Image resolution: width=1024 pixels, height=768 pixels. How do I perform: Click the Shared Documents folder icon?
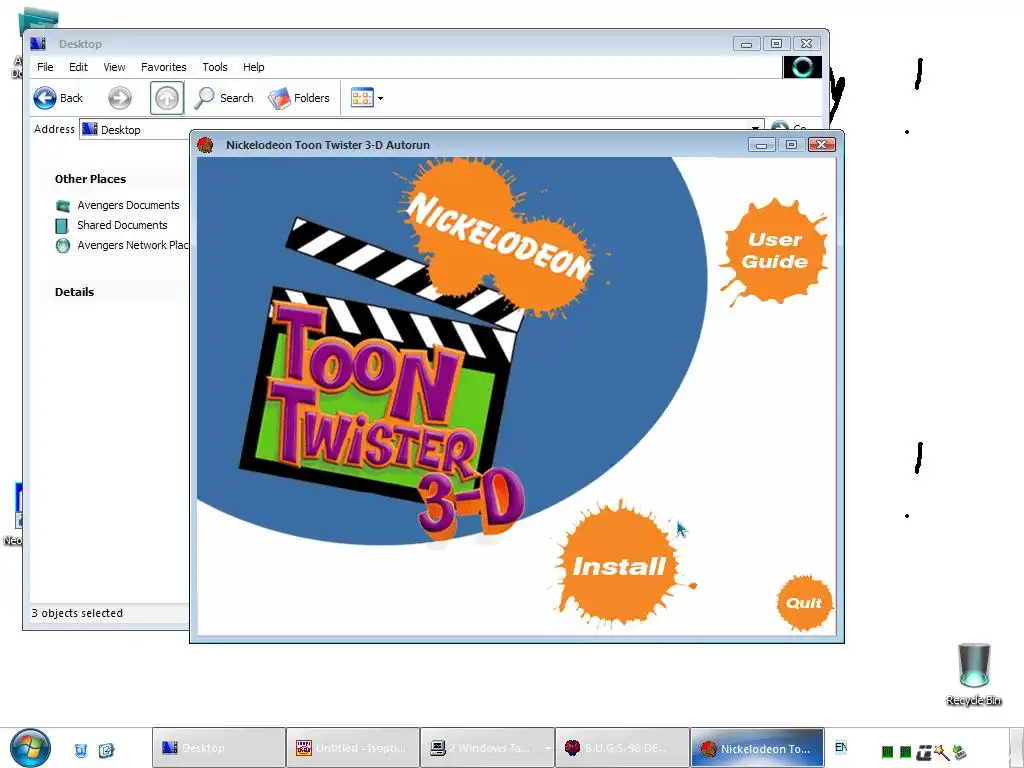[63, 226]
